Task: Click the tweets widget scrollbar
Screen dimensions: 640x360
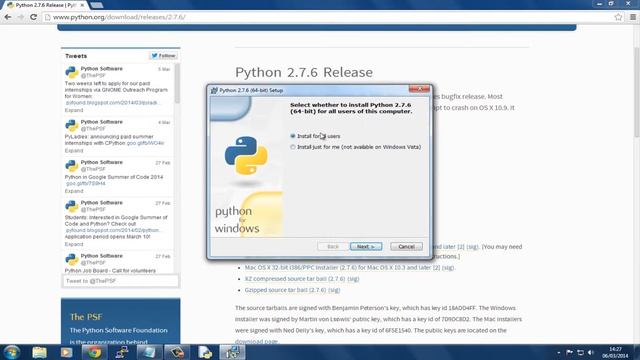Action: click(x=177, y=84)
